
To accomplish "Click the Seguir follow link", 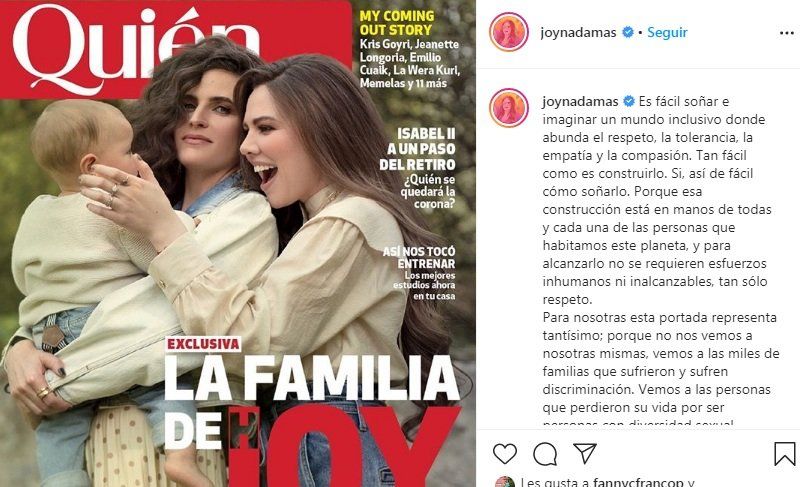I will pos(667,32).
